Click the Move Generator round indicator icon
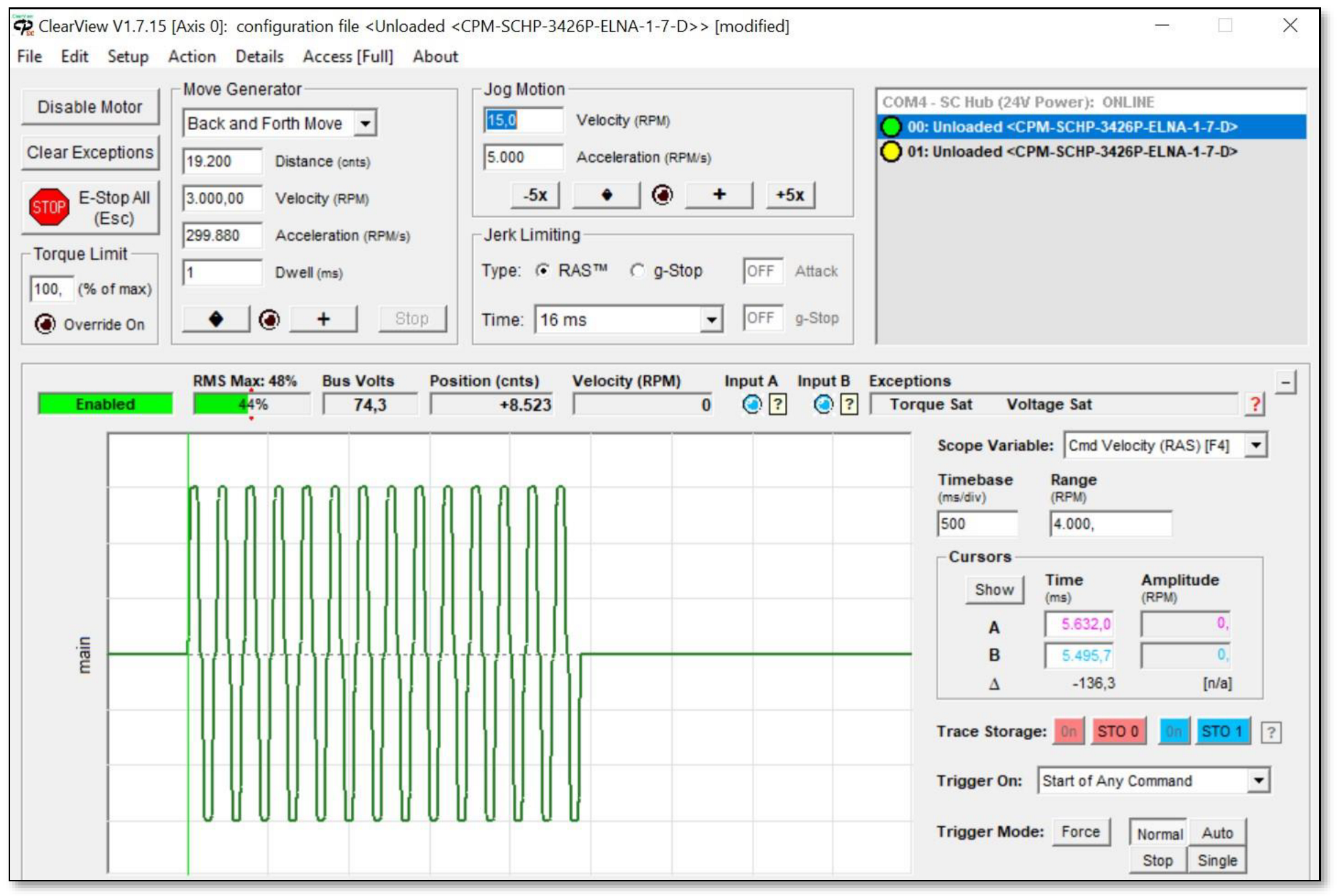The width and height of the screenshot is (1337, 896). [269, 319]
